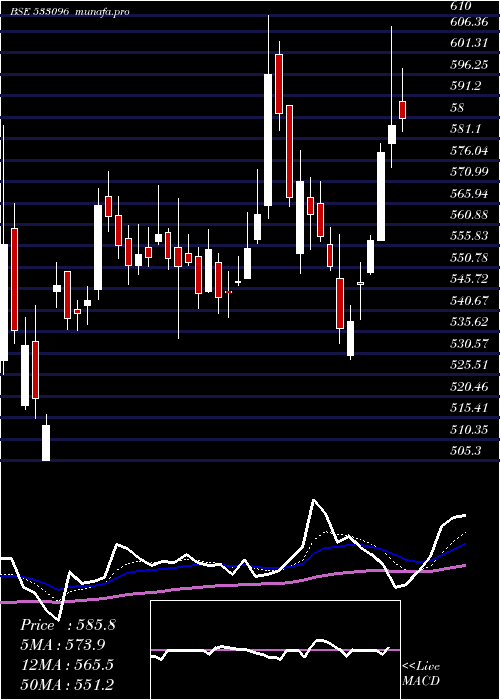This screenshot has width=500, height=700.
Task: Click the munafa.pro site label
Action: pos(102,12)
